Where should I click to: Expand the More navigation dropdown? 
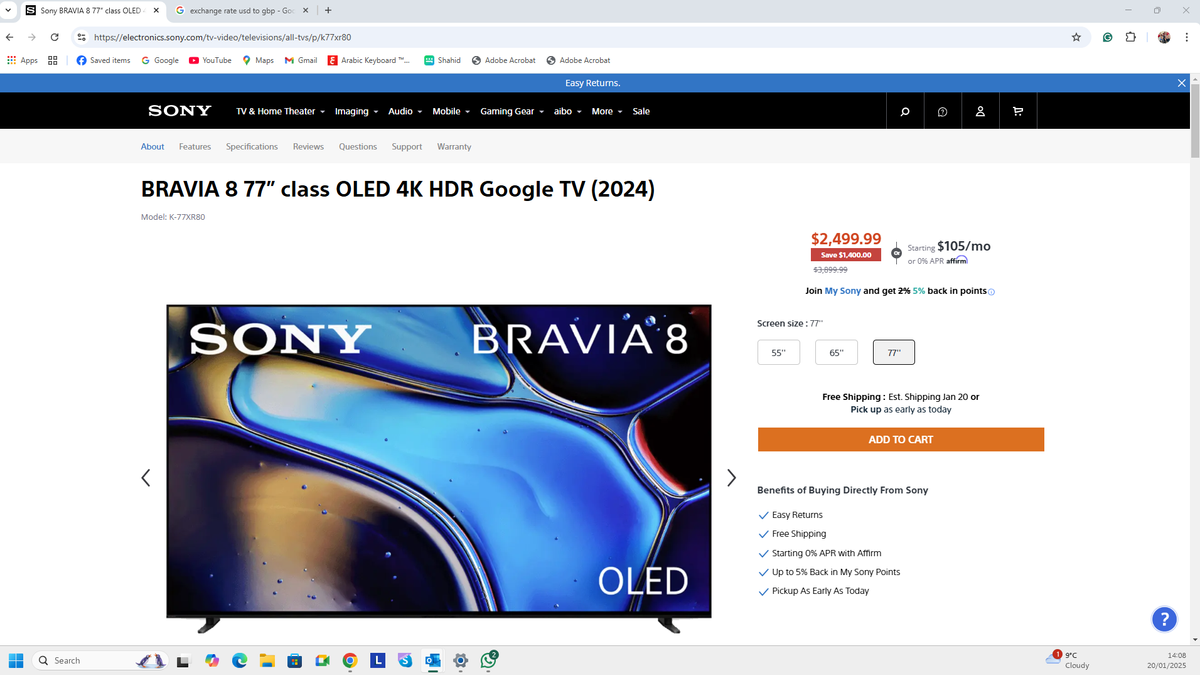pyautogui.click(x=606, y=111)
